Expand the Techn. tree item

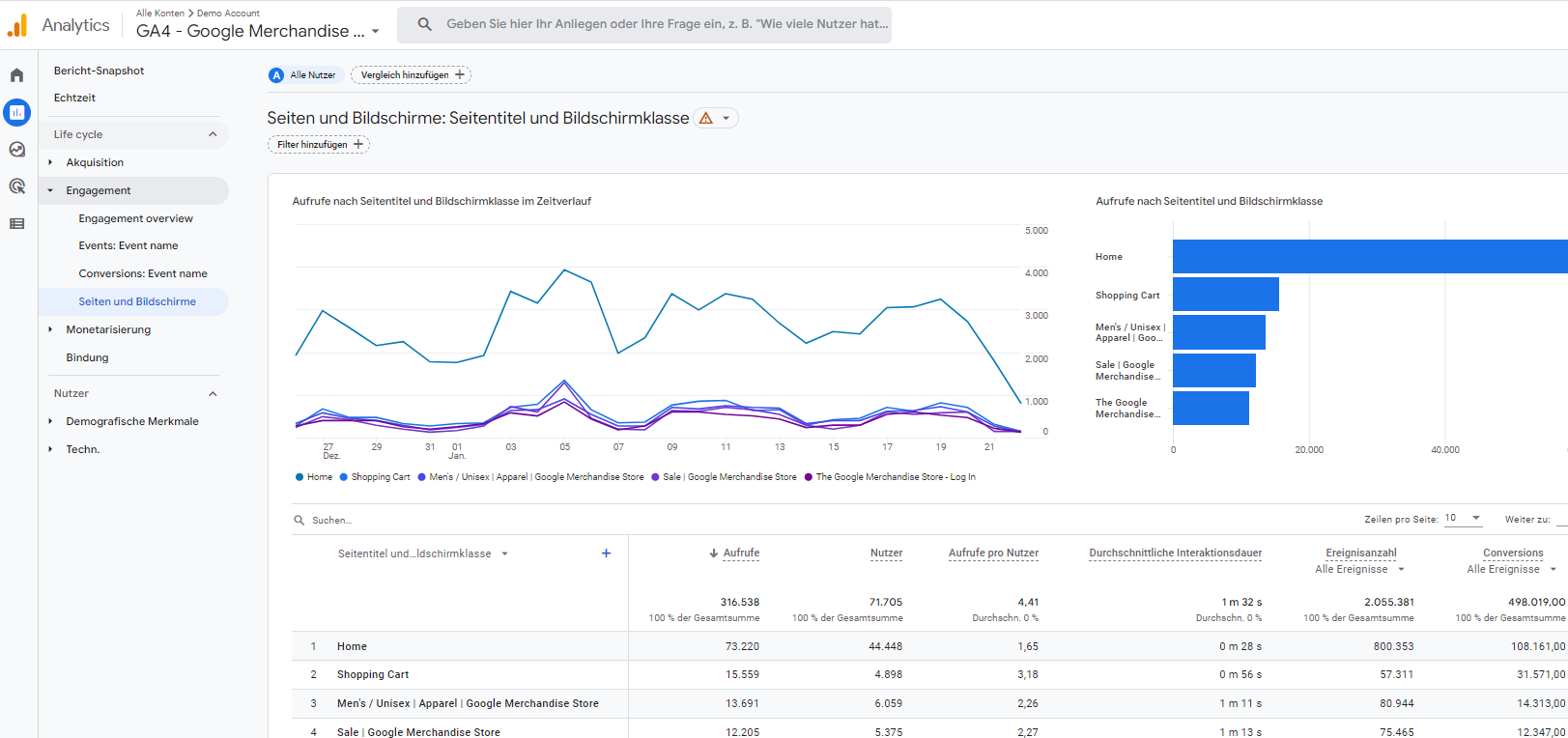click(x=50, y=449)
